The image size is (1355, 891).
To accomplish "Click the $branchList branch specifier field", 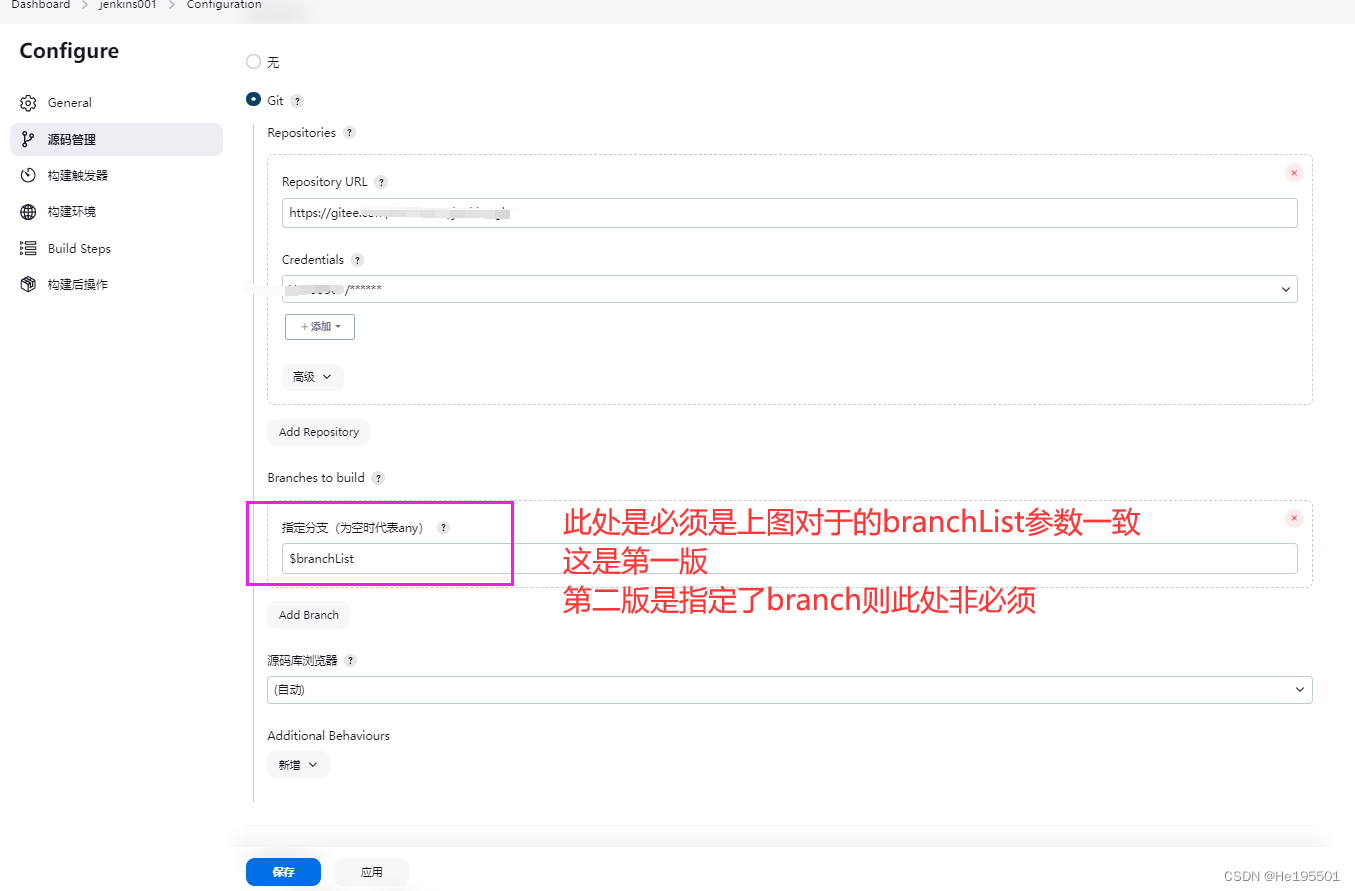I will coord(790,558).
